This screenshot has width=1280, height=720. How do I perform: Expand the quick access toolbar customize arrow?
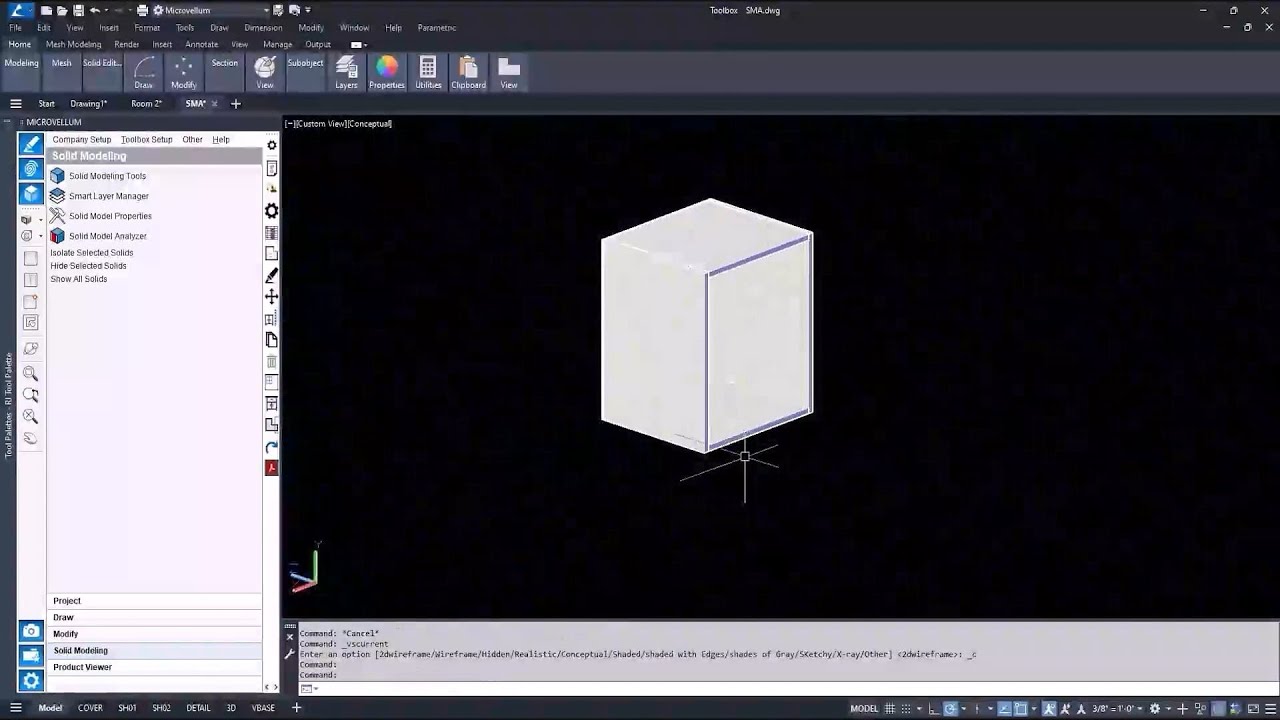308,10
